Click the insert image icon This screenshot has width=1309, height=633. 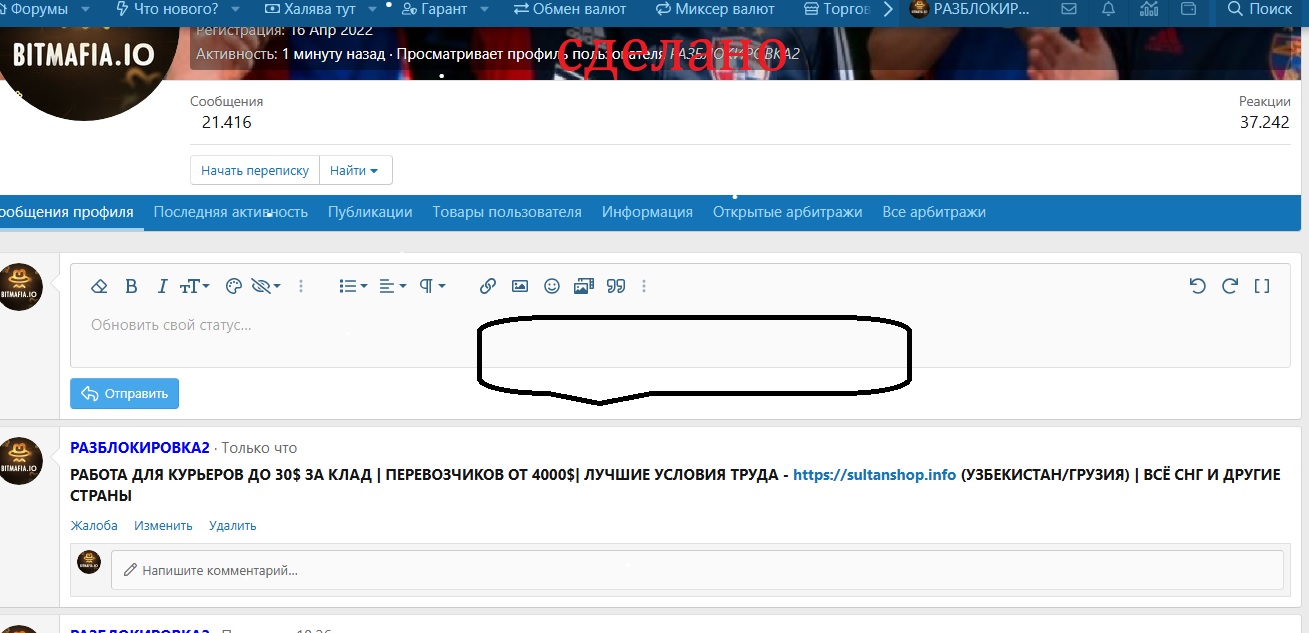click(x=520, y=286)
